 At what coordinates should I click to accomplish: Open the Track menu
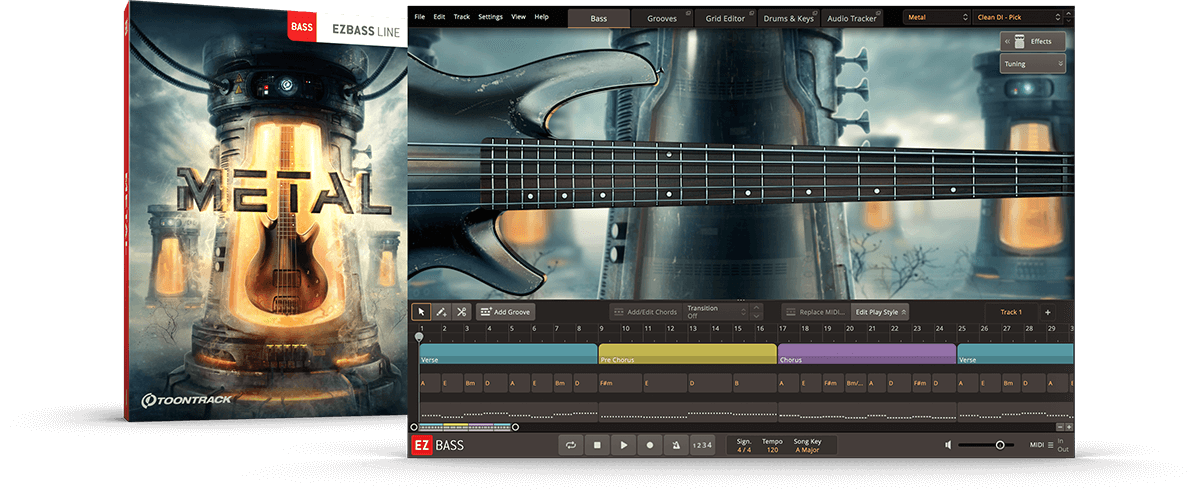[461, 17]
